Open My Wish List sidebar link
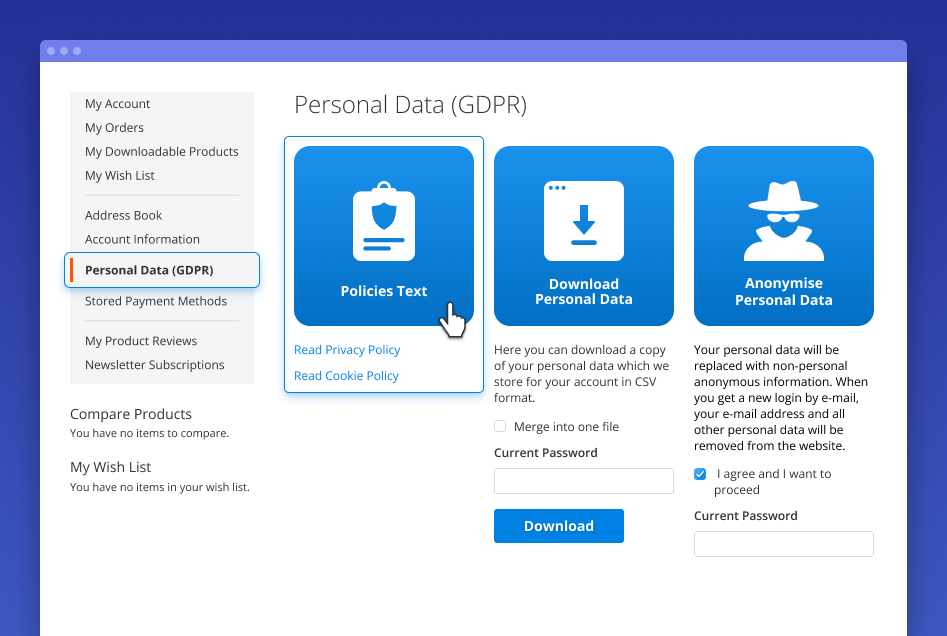This screenshot has height=636, width=947. (x=120, y=176)
